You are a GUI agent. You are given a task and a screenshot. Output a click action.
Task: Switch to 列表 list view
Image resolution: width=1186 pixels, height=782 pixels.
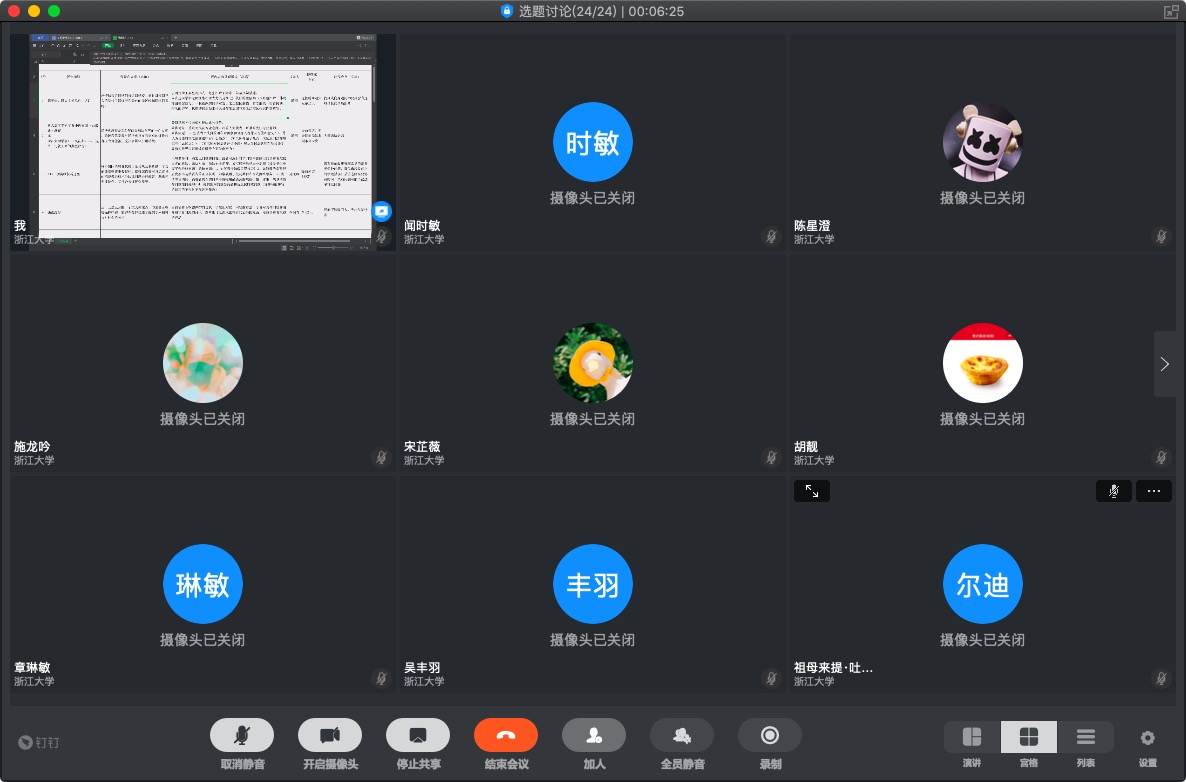pyautogui.click(x=1085, y=738)
